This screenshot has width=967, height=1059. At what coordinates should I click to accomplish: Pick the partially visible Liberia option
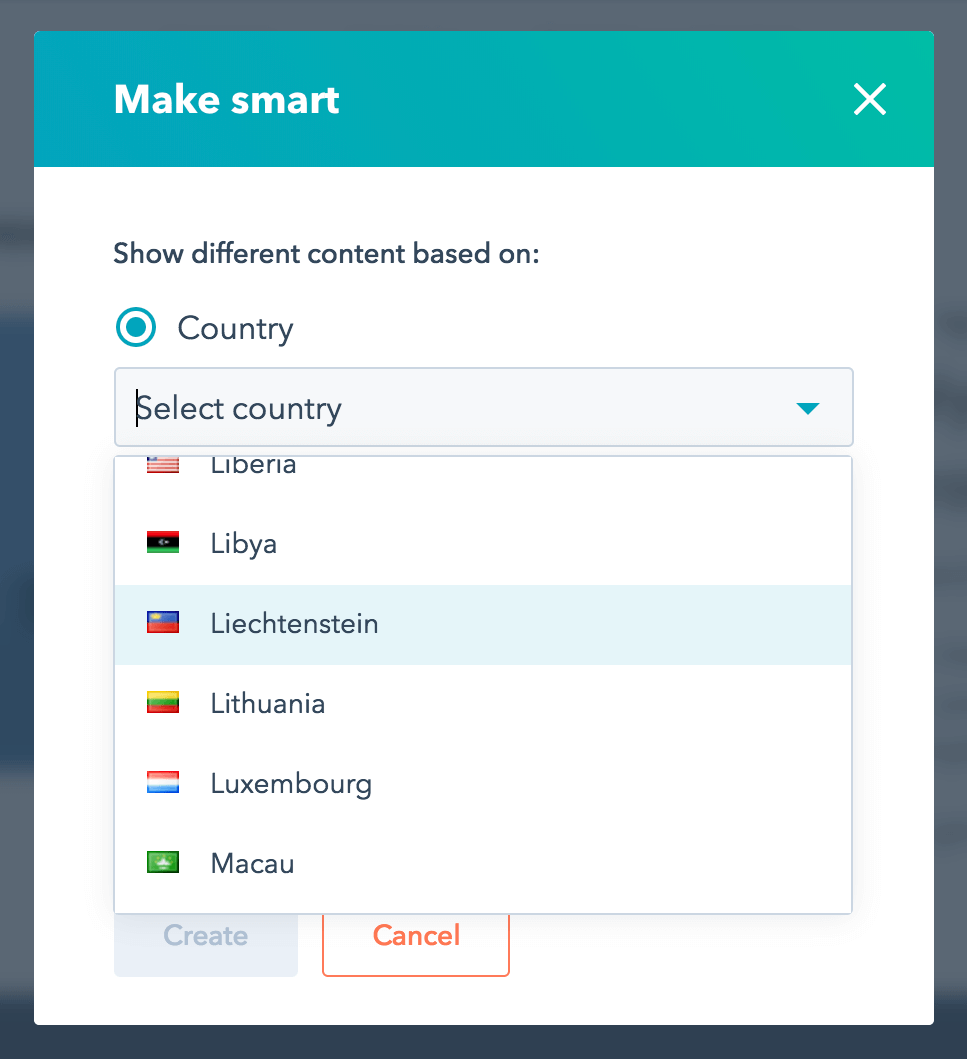point(253,466)
